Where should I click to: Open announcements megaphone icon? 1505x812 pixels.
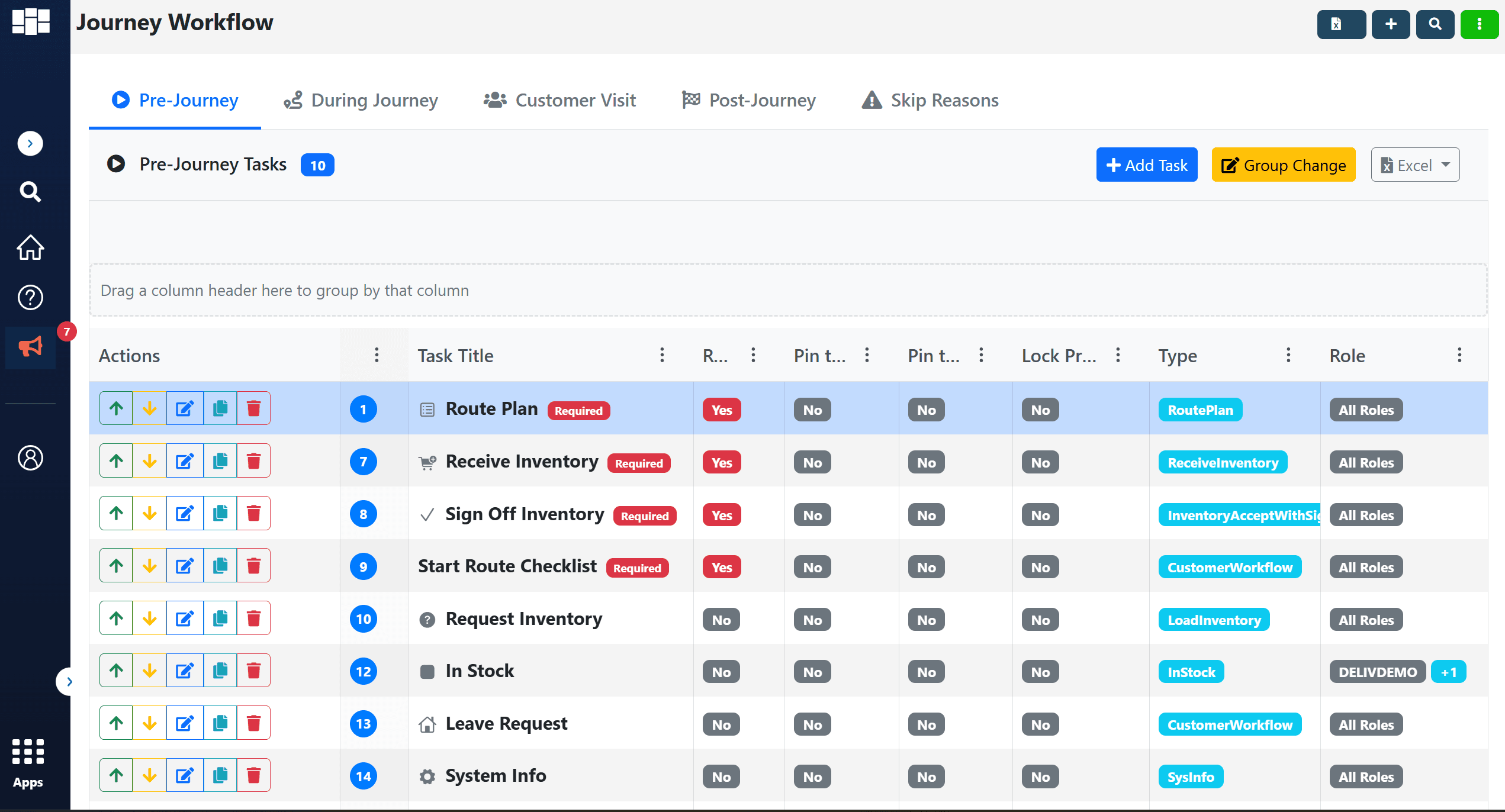[30, 347]
